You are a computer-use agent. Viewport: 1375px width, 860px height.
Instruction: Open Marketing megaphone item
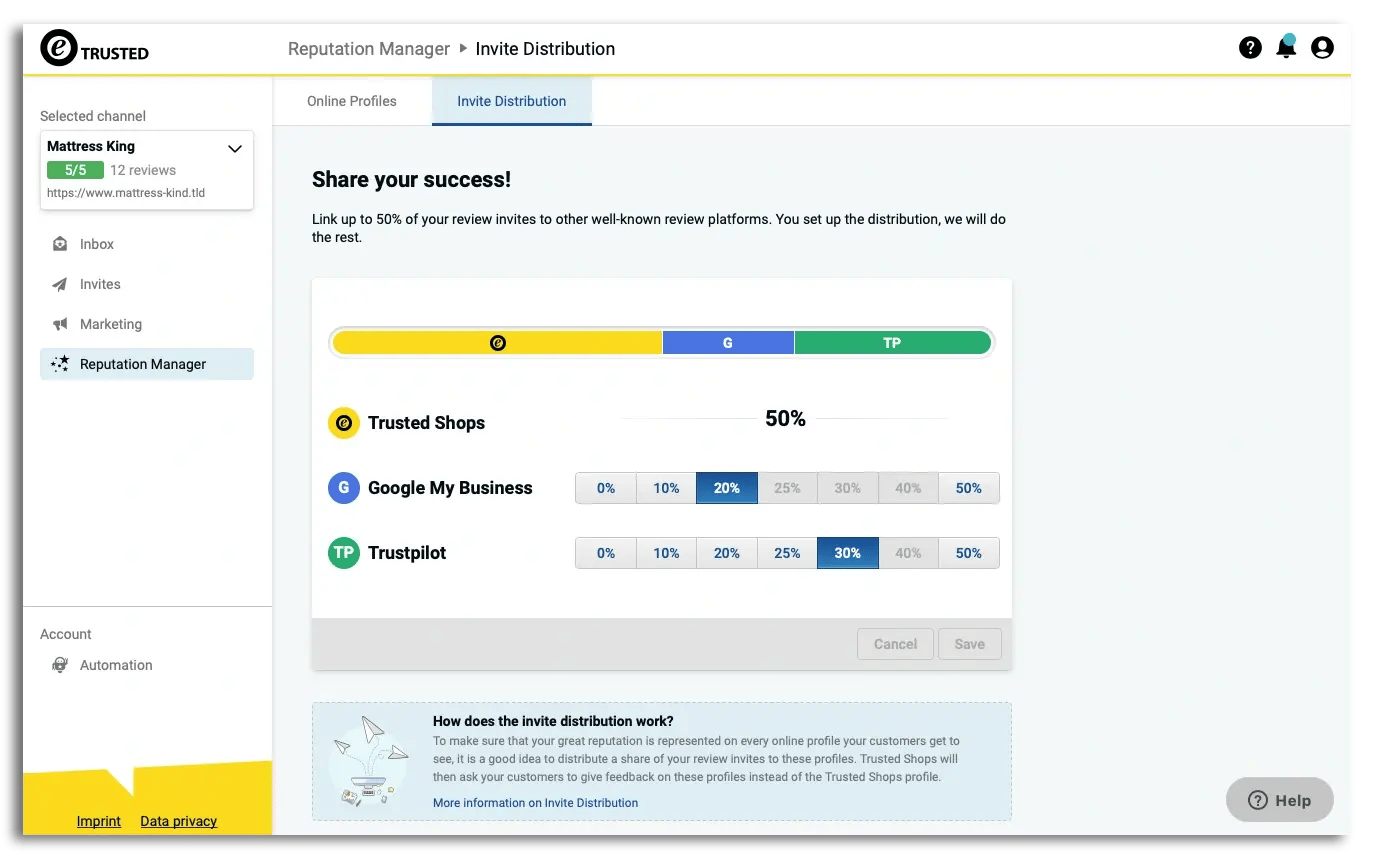(x=110, y=324)
